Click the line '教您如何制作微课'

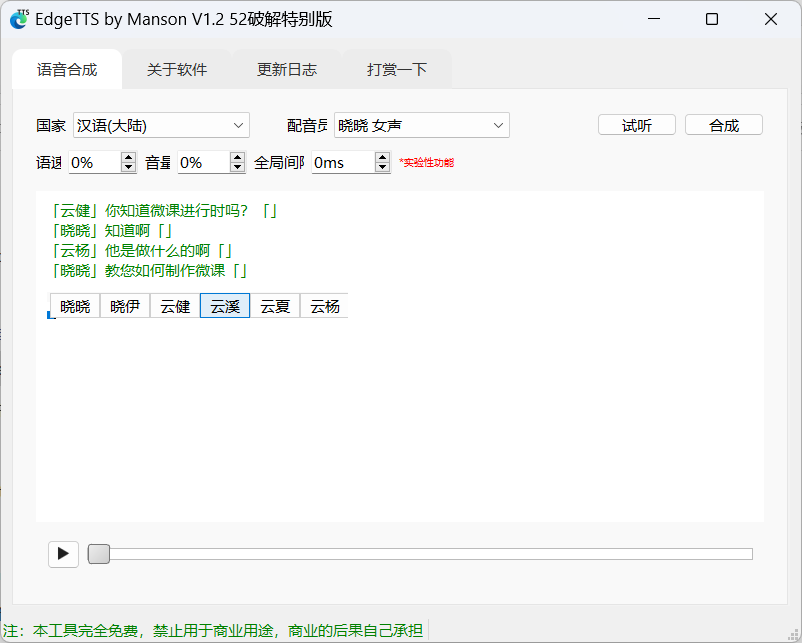click(x=165, y=271)
